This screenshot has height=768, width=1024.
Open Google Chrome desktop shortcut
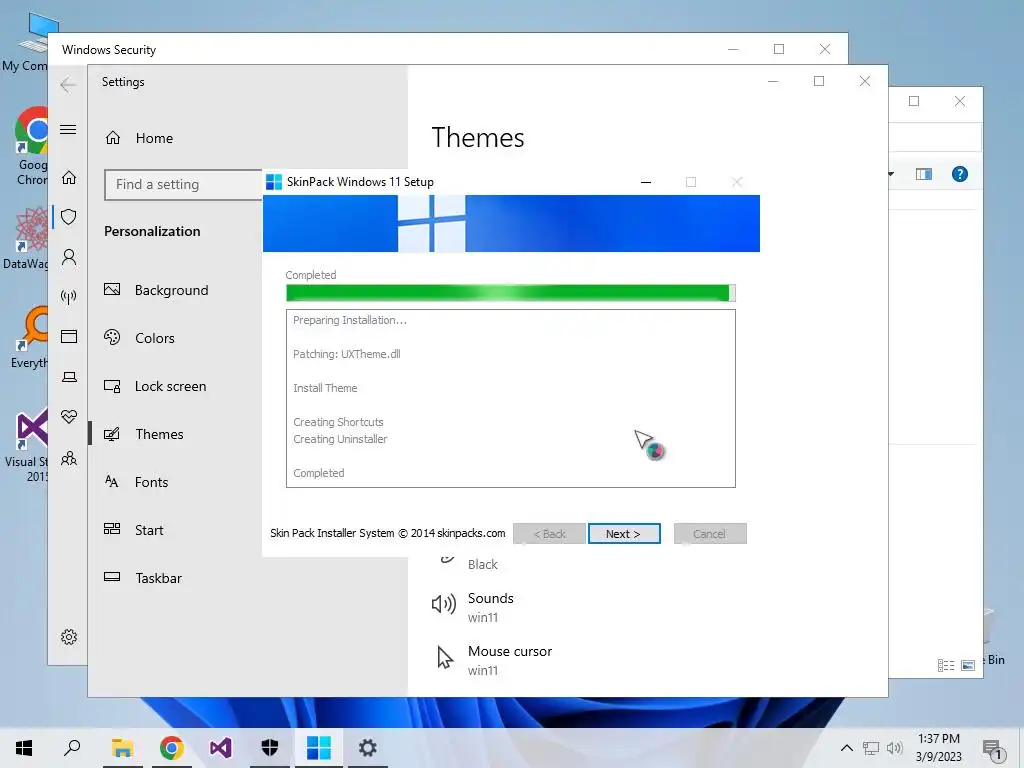pyautogui.click(x=31, y=146)
